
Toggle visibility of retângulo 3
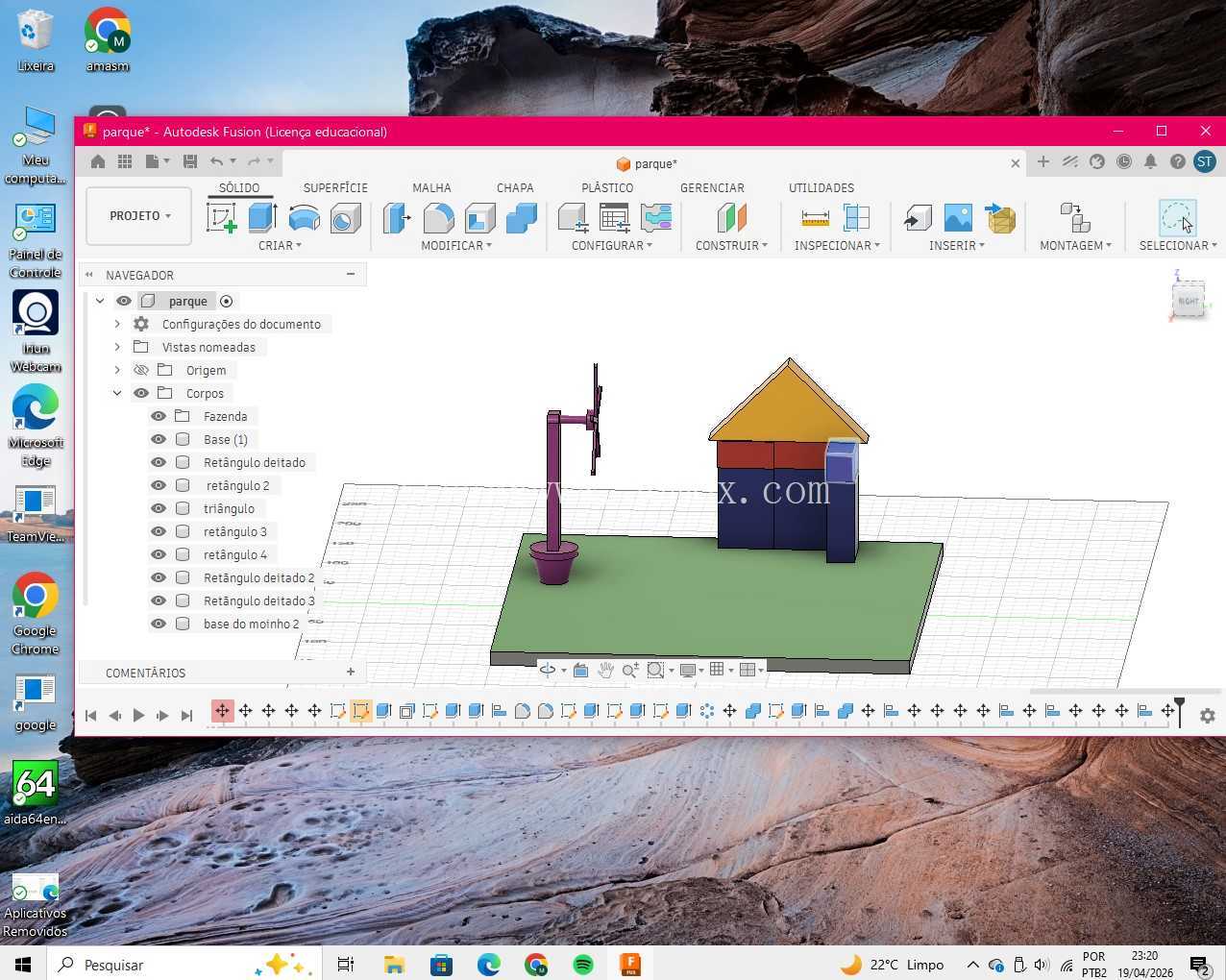(x=159, y=531)
